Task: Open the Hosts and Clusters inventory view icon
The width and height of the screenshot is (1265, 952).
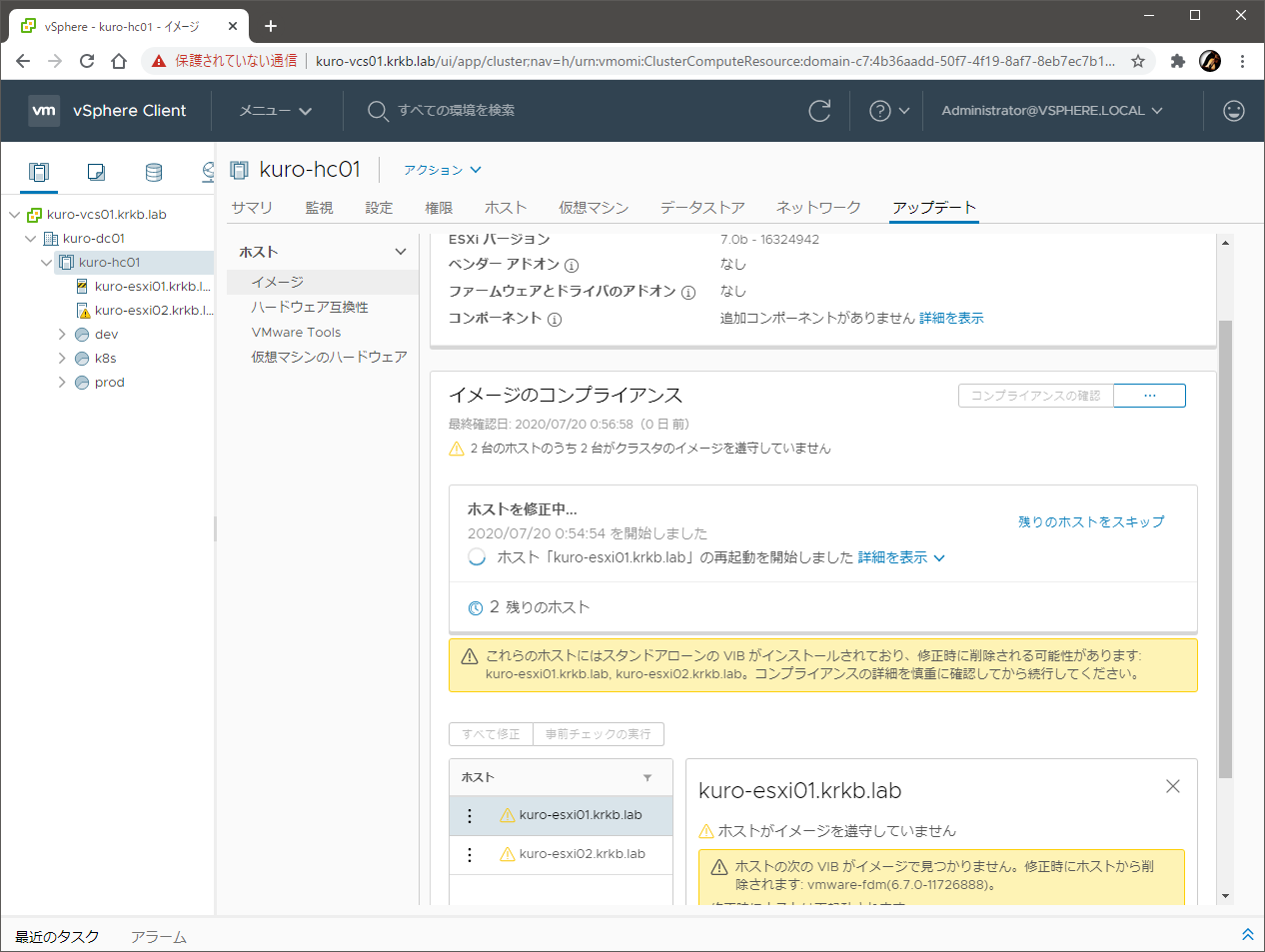Action: pos(39,172)
